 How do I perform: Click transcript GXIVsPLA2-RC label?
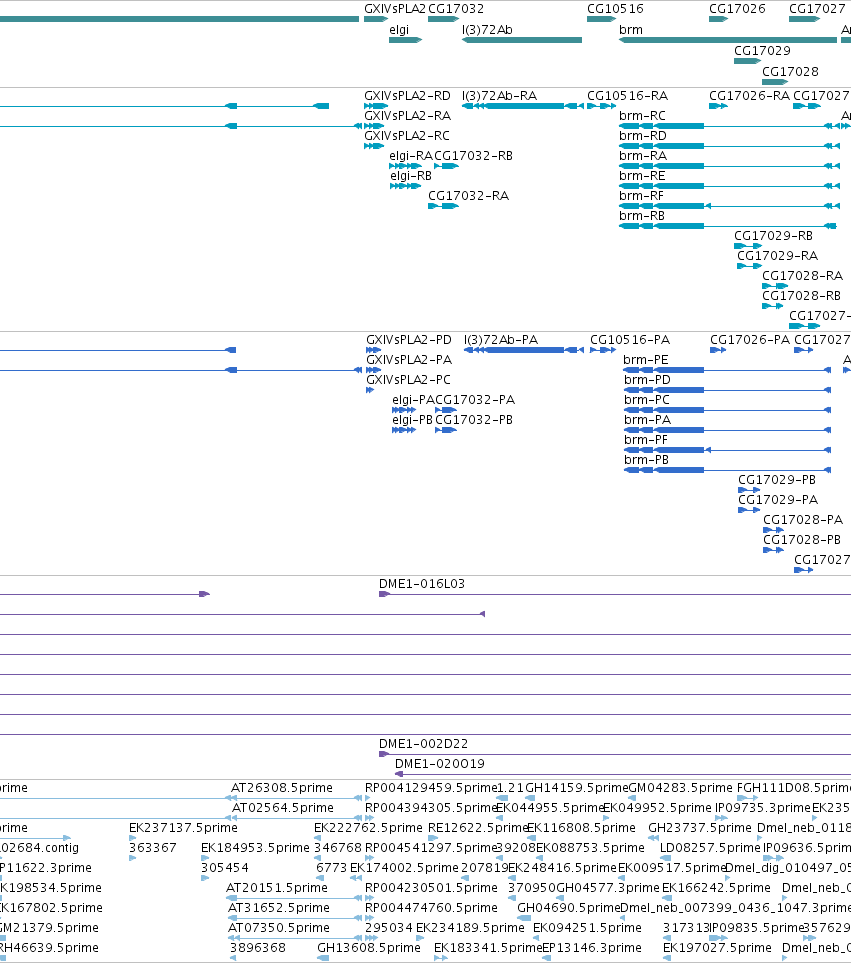click(x=406, y=136)
